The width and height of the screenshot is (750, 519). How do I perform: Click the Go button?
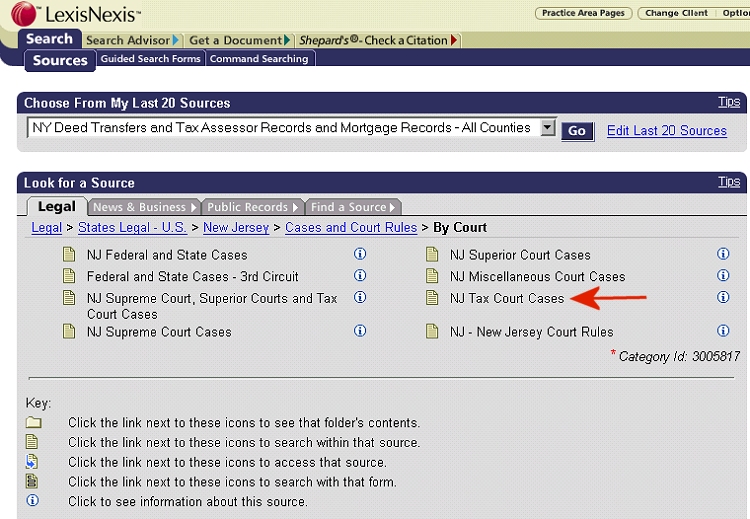[577, 131]
